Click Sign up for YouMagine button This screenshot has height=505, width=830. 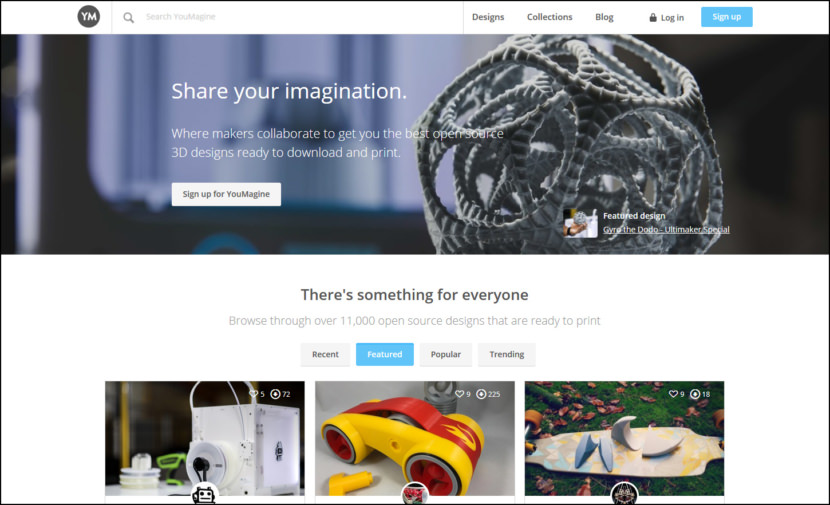(x=226, y=194)
